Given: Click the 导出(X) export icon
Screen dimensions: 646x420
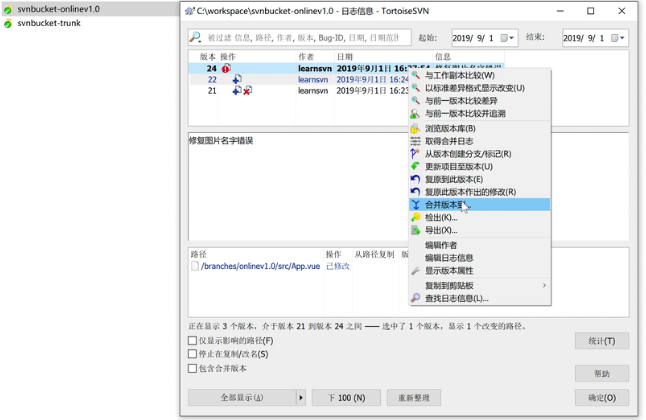Looking at the screenshot, I should click(x=415, y=230).
